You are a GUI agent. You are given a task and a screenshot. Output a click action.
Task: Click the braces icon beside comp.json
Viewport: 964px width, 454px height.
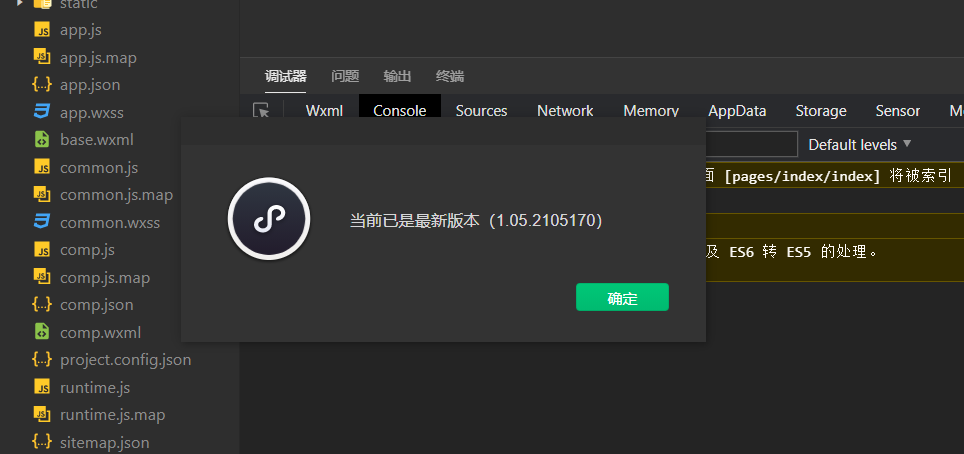tap(41, 305)
